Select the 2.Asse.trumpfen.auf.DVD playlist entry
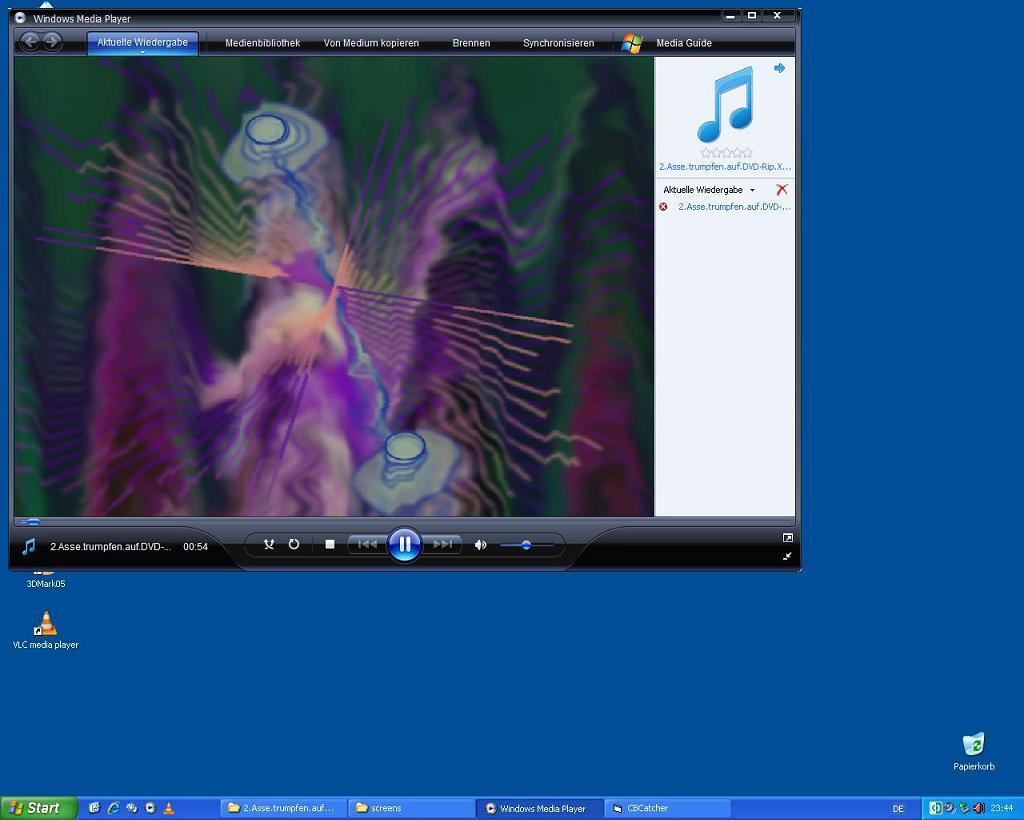This screenshot has width=1024, height=820. click(x=734, y=207)
